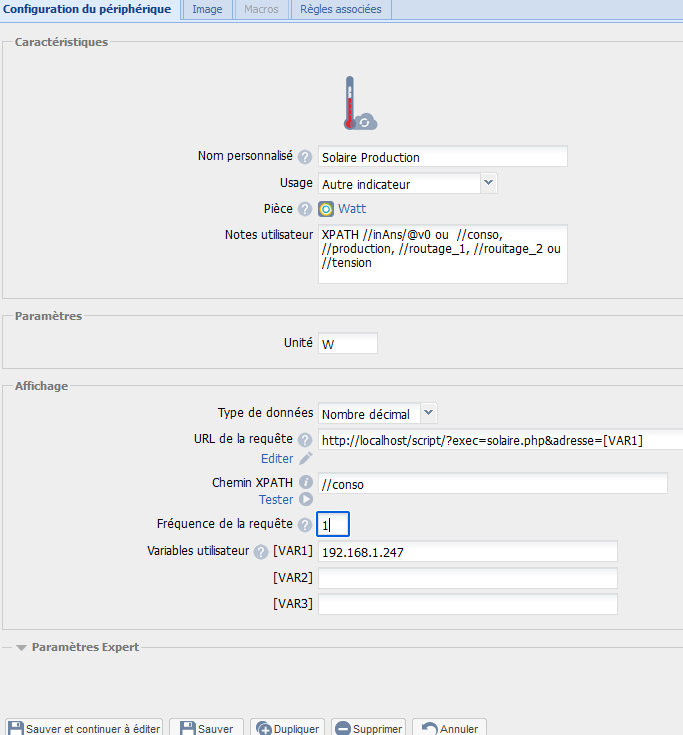683x735 pixels.
Task: Click the Supprimer button
Action: (x=368, y=728)
